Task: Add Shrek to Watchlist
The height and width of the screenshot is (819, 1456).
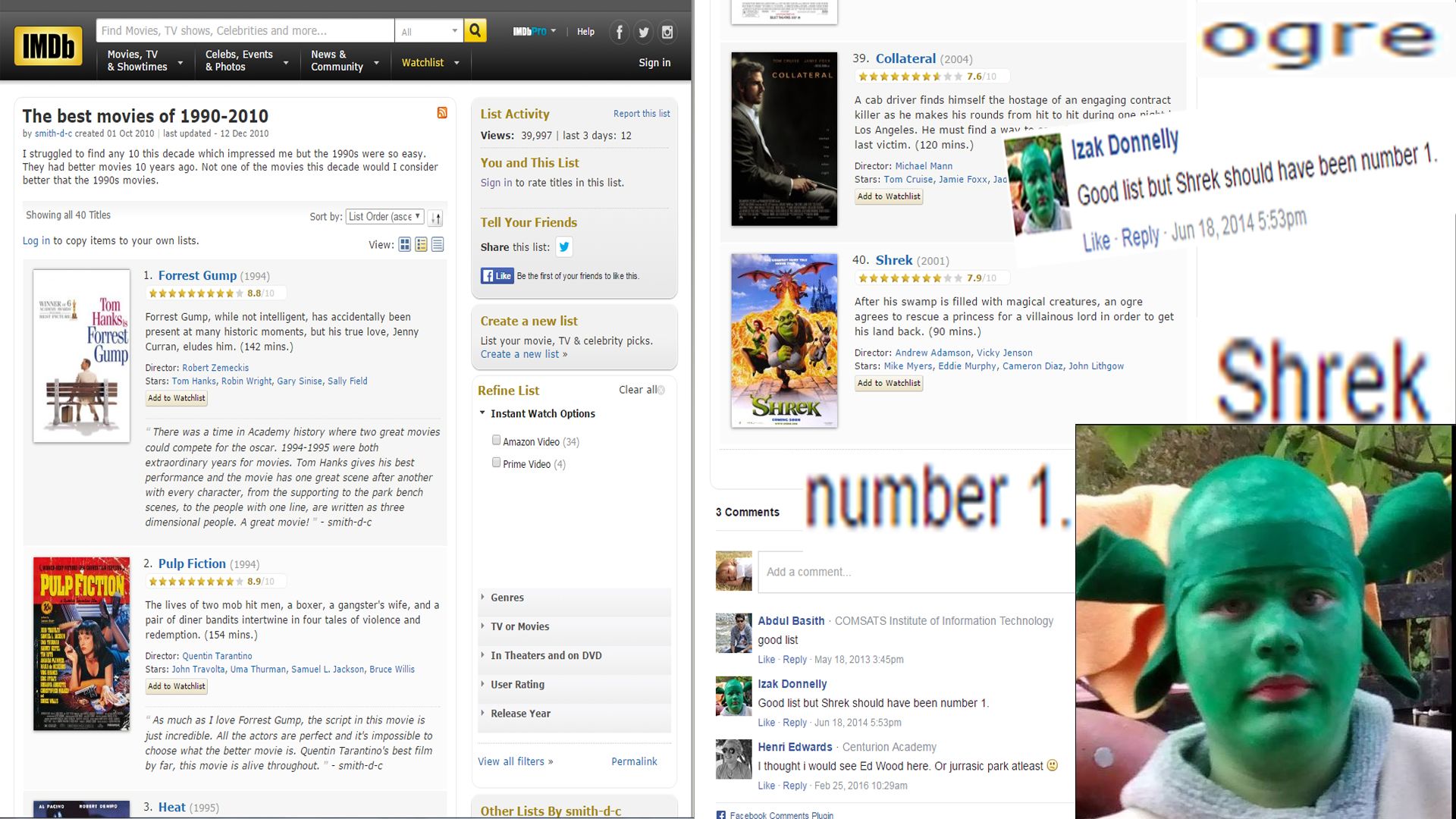Action: pos(889,383)
